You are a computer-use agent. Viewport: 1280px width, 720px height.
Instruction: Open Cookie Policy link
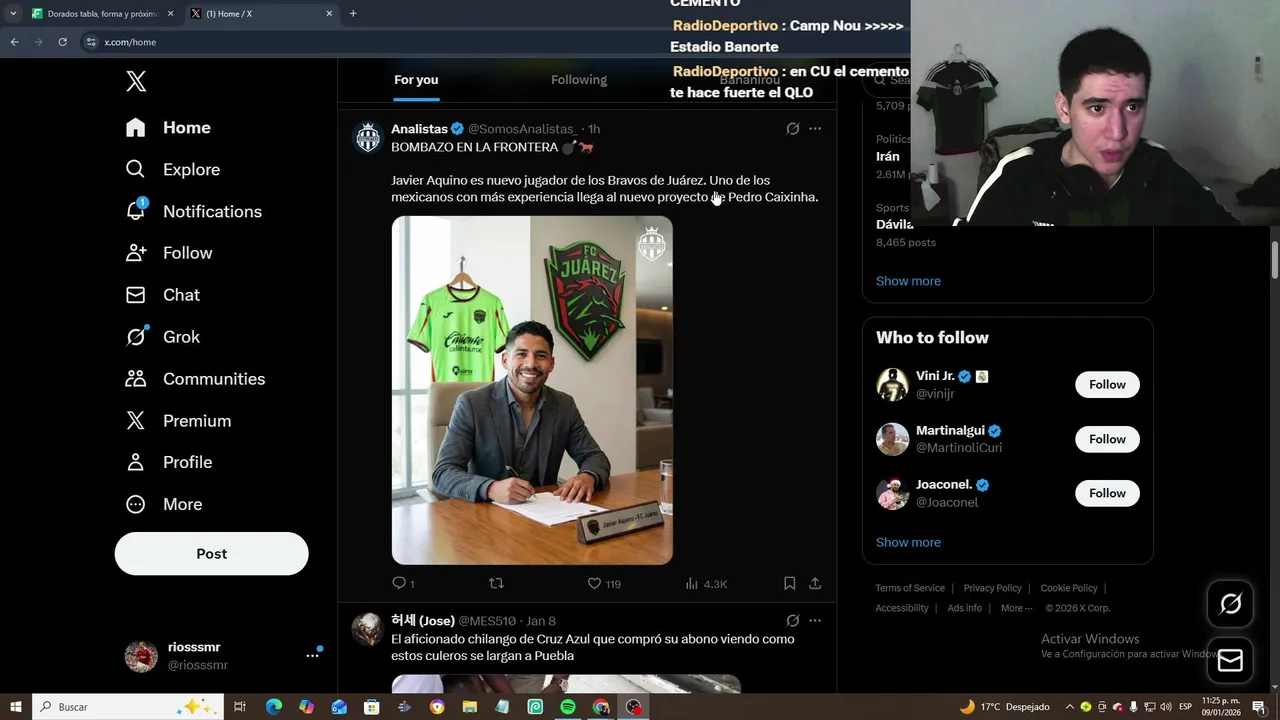coord(1069,588)
